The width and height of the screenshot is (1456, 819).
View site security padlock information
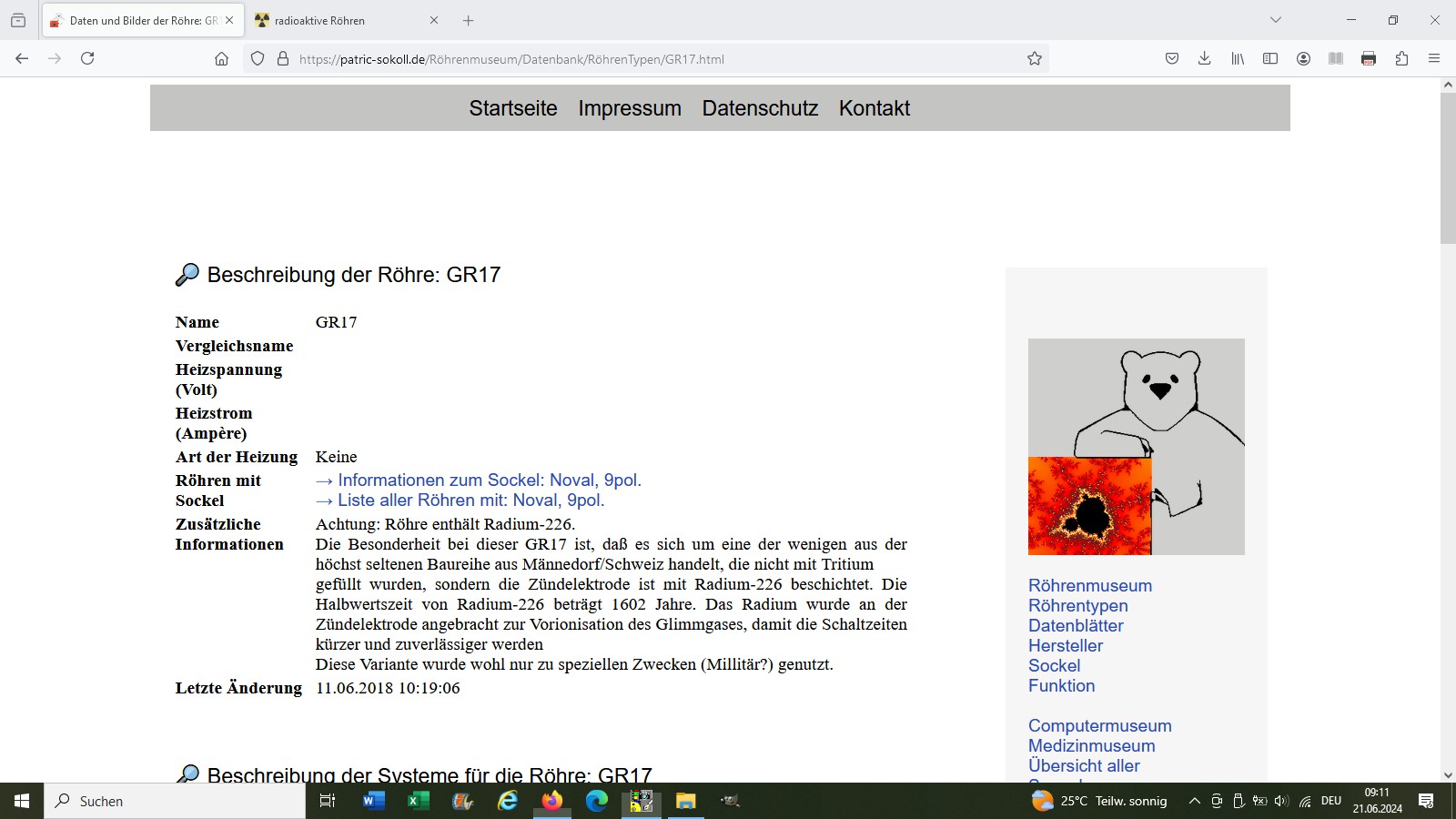pos(283,58)
